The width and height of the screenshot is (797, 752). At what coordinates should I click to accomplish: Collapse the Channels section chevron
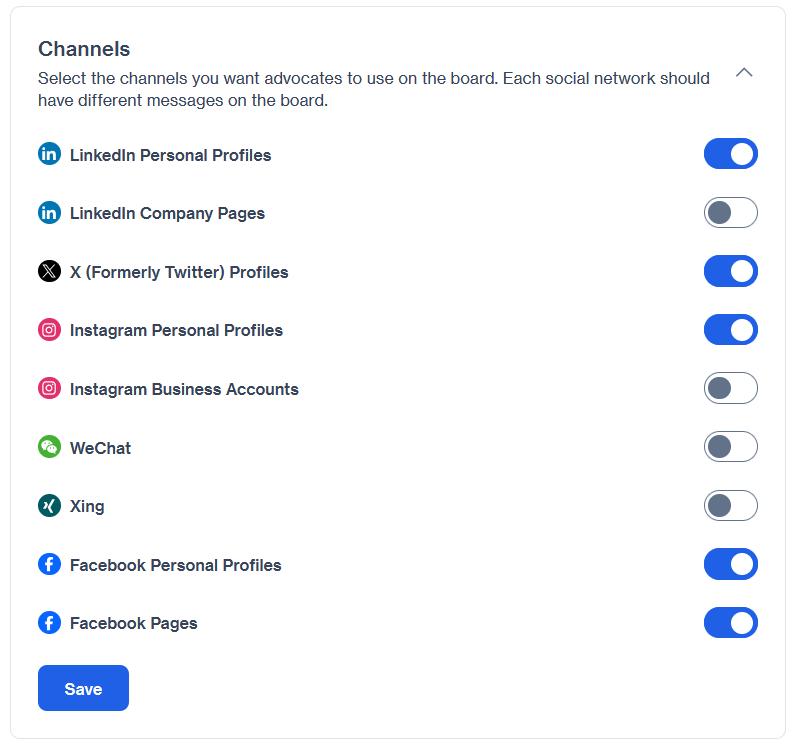(x=744, y=72)
